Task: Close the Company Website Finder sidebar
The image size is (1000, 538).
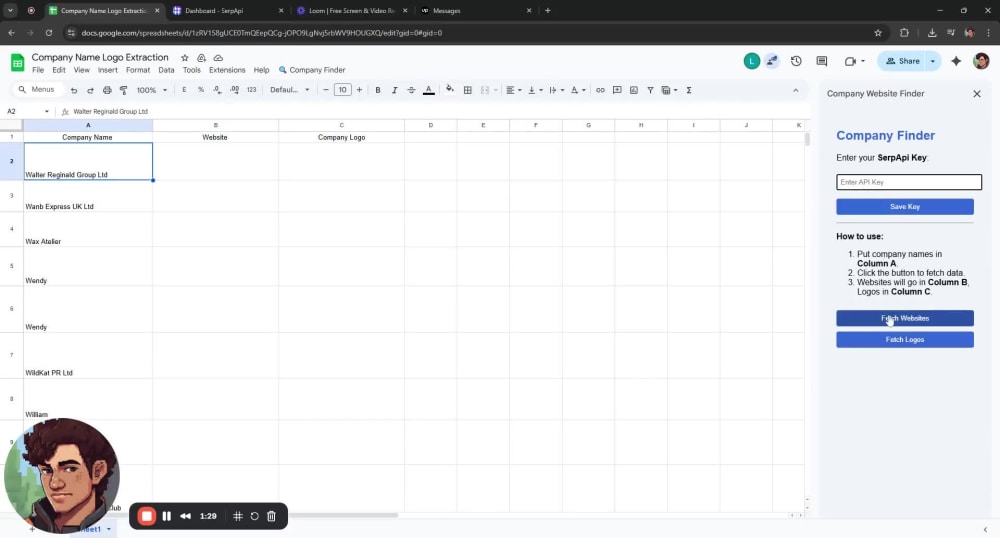Action: click(977, 94)
